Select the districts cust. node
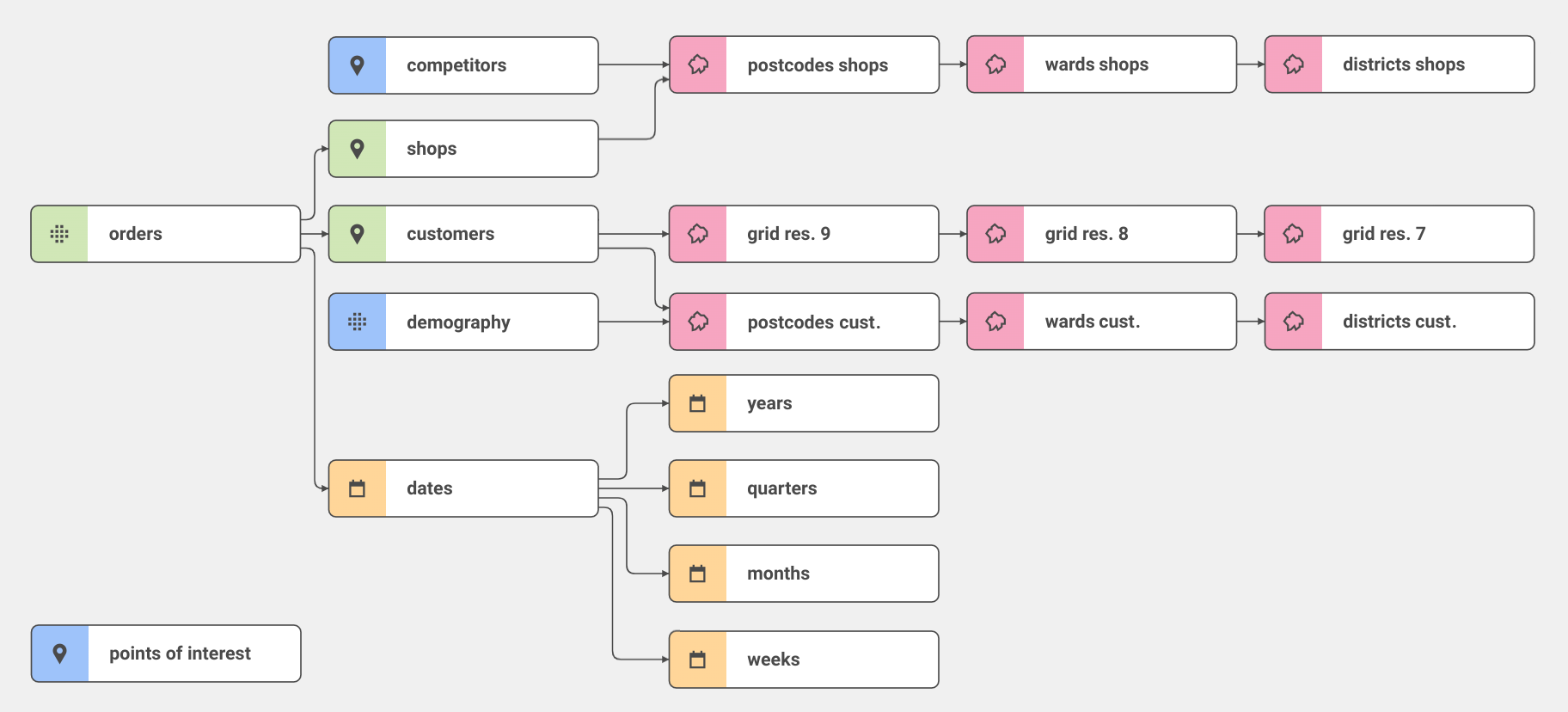The height and width of the screenshot is (712, 1568). (1400, 322)
